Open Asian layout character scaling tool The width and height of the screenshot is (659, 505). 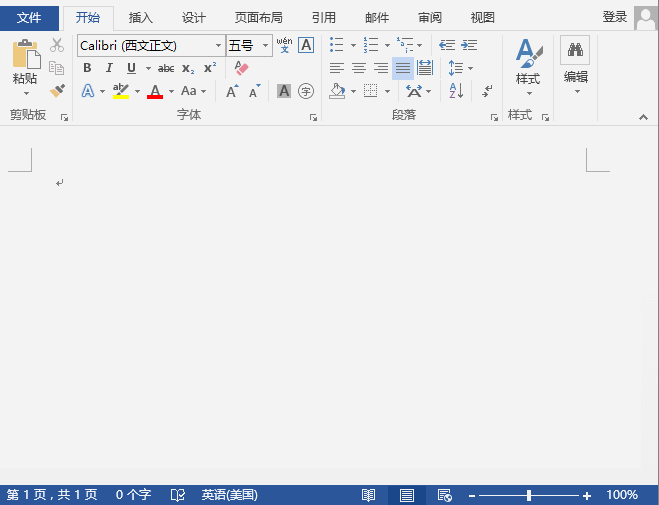click(x=414, y=91)
